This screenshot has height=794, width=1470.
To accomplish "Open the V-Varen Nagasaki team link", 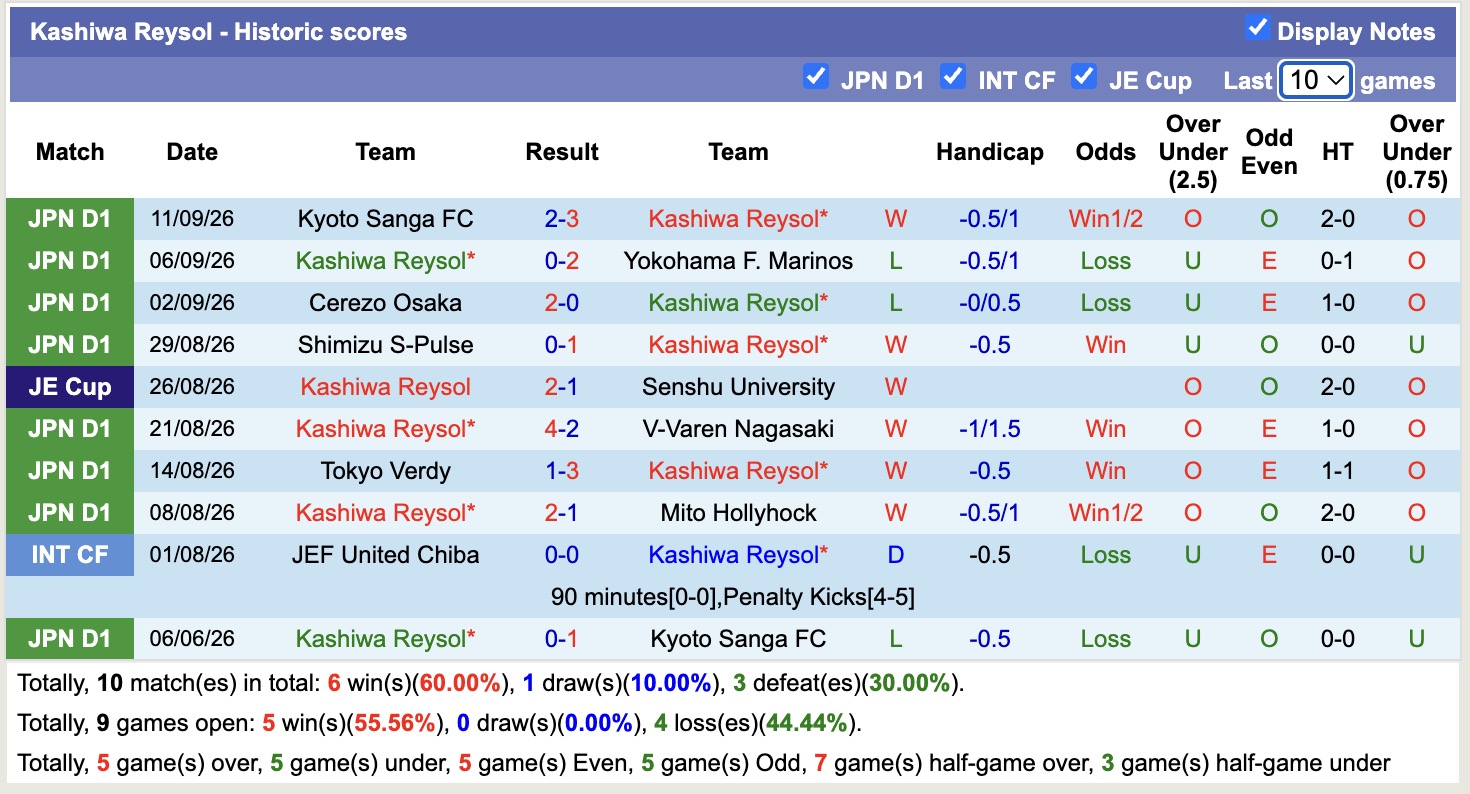I will [x=738, y=429].
